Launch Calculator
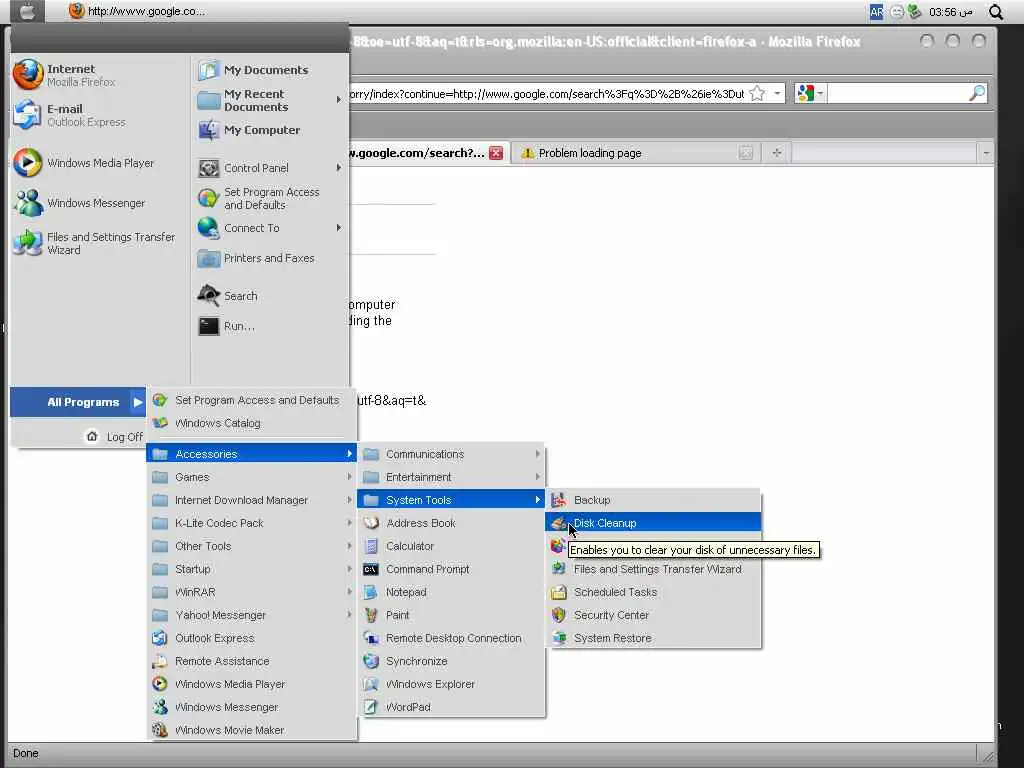 451,546
